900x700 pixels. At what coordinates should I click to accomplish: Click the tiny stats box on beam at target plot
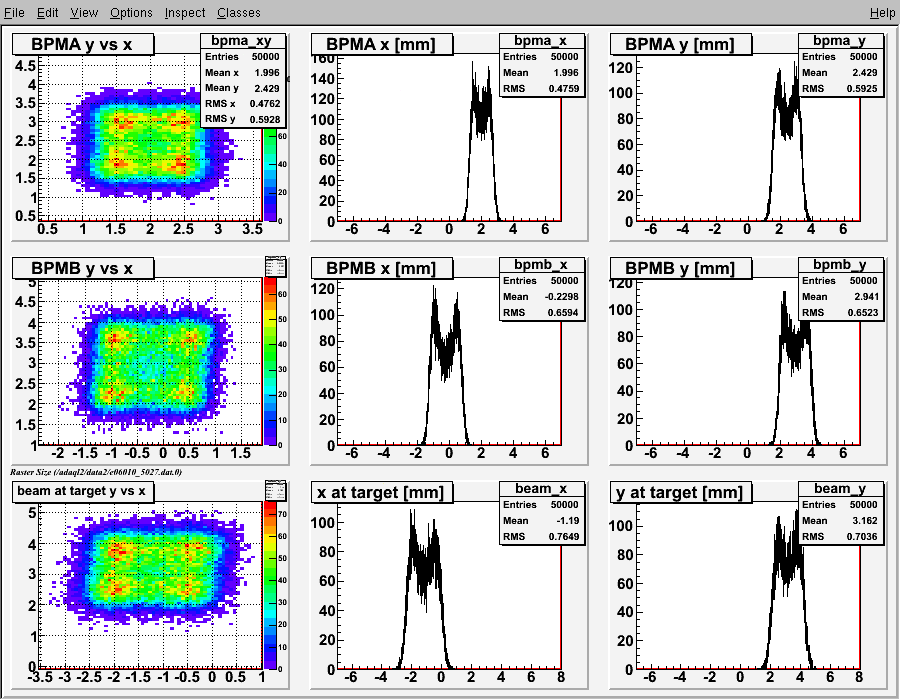[276, 491]
